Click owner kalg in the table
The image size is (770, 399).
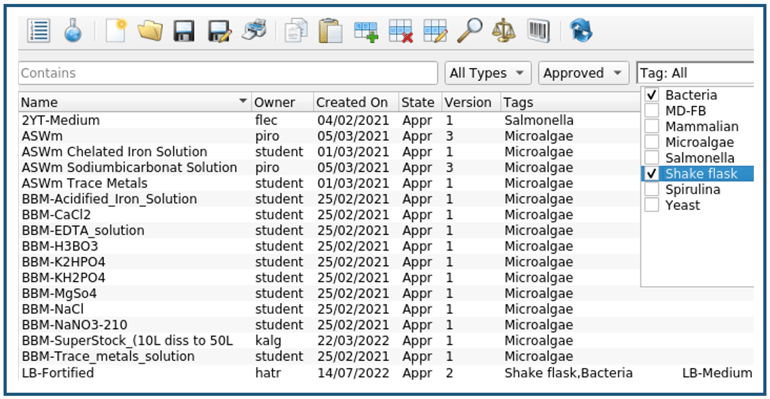tap(268, 341)
